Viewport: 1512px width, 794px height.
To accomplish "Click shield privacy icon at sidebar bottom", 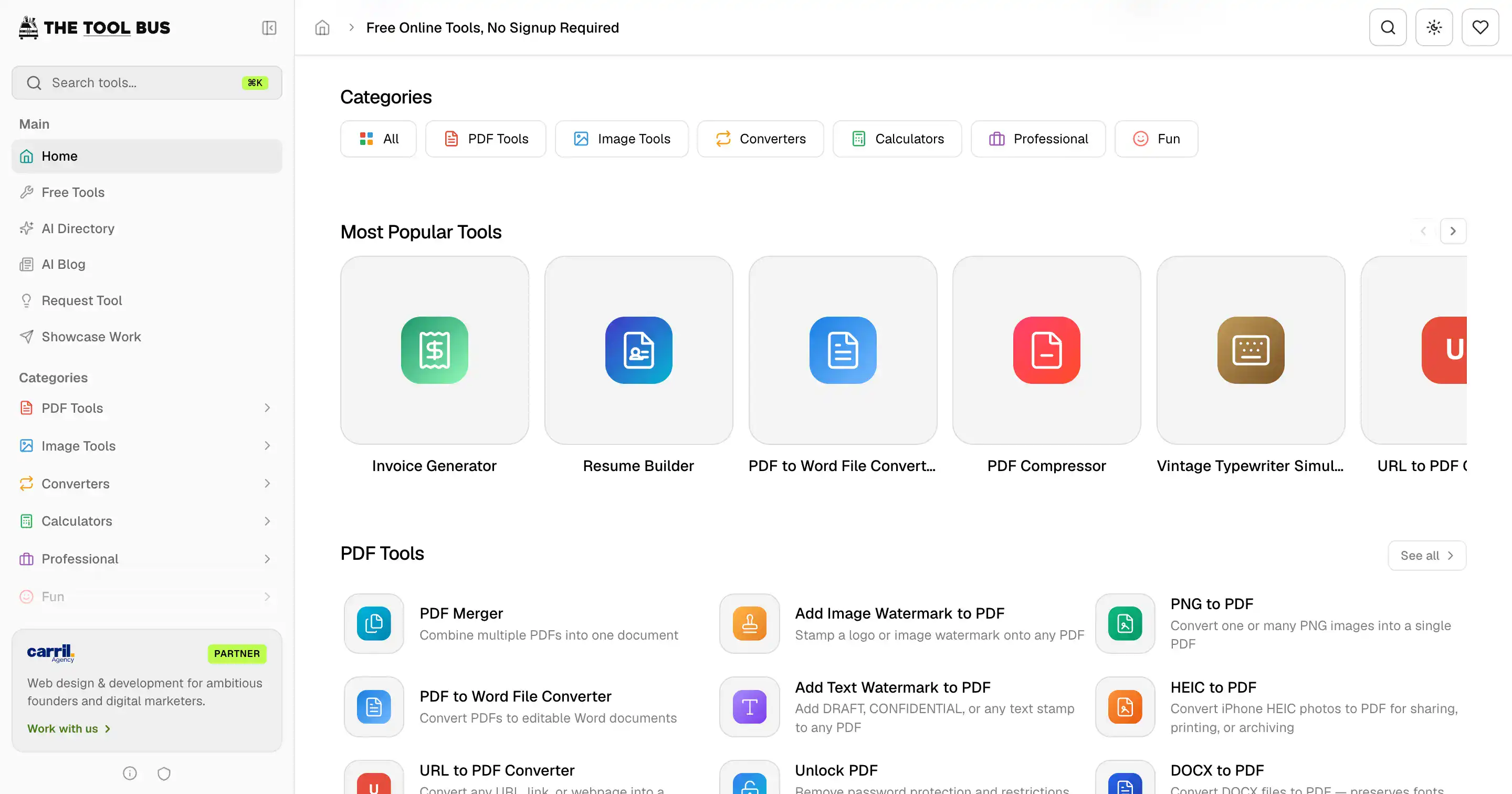I will tap(164, 773).
